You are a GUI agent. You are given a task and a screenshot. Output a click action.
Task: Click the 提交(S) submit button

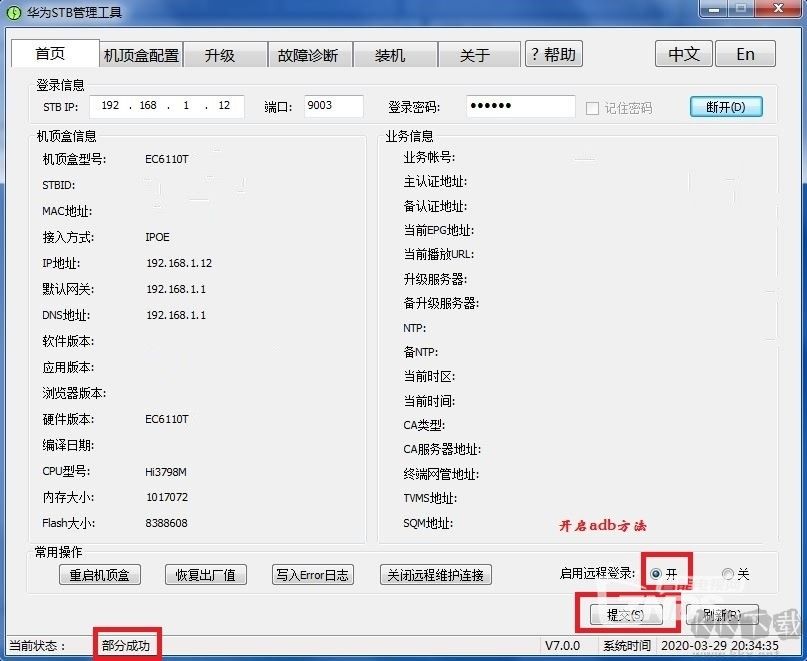[627, 613]
